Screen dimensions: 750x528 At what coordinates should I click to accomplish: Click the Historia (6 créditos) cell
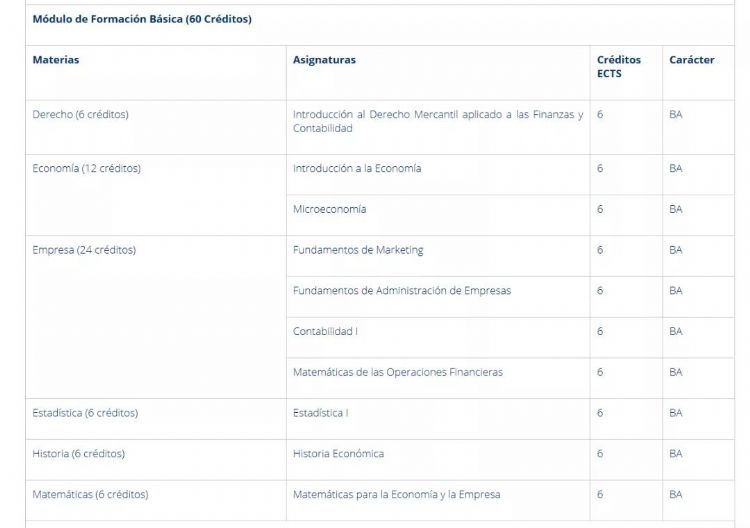(x=79, y=454)
